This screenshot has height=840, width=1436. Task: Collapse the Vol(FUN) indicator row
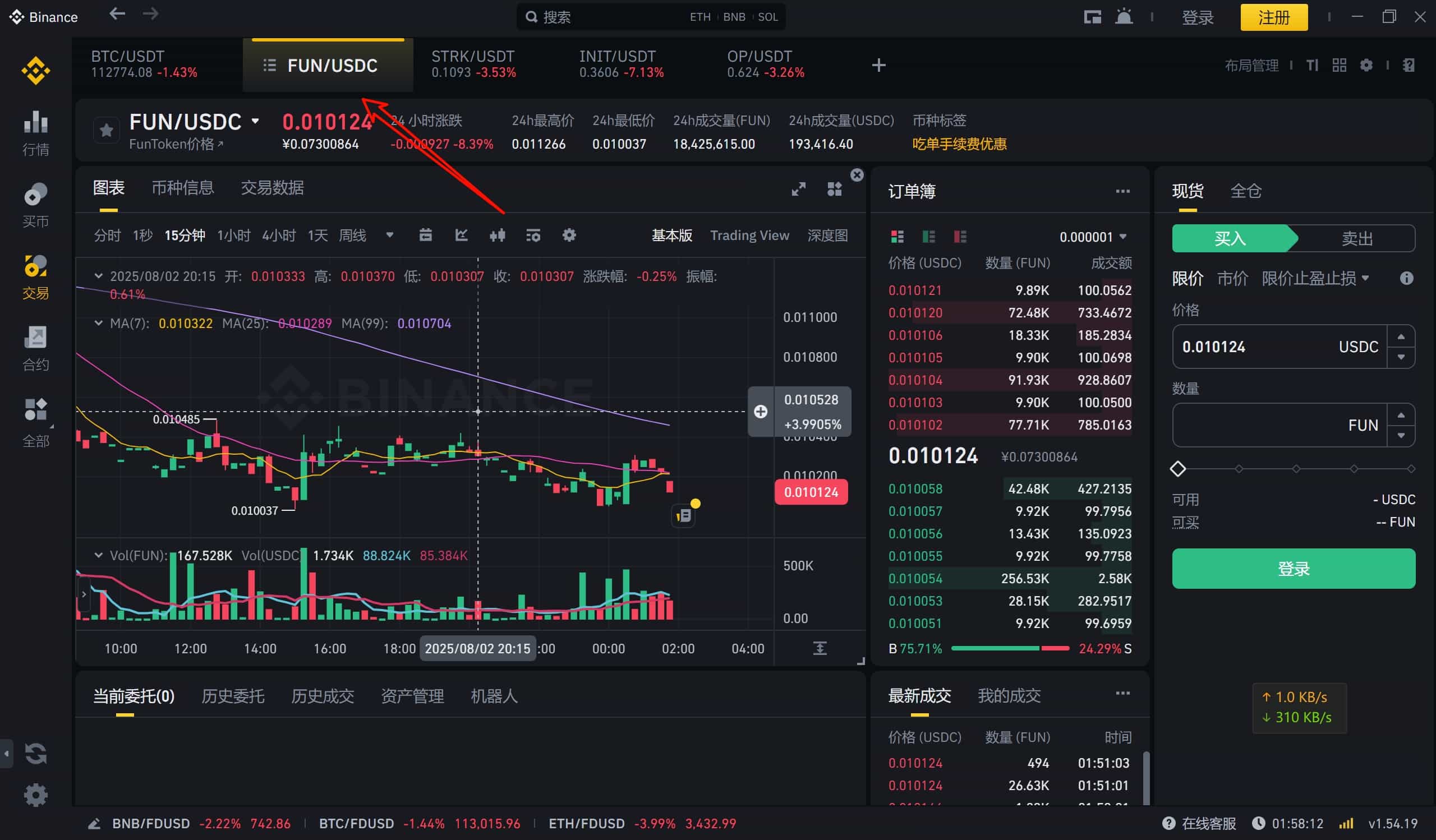pos(99,555)
